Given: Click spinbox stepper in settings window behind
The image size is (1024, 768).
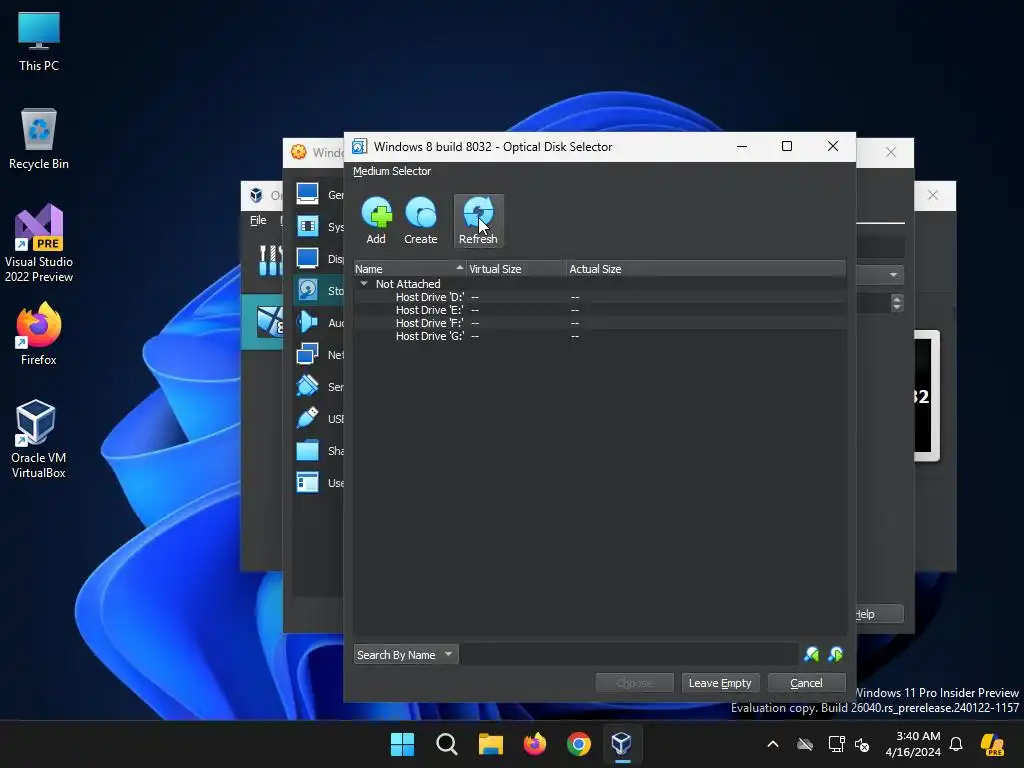Looking at the screenshot, I should tap(897, 303).
